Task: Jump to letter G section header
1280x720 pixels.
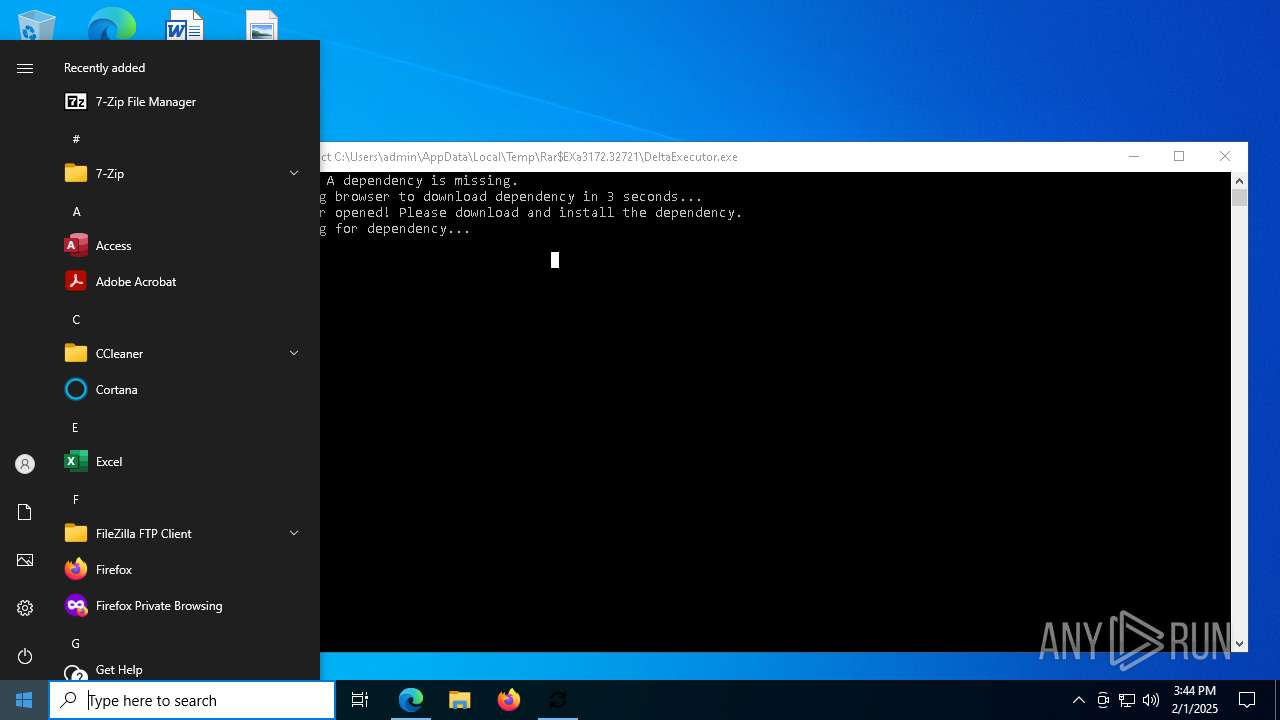Action: point(76,643)
